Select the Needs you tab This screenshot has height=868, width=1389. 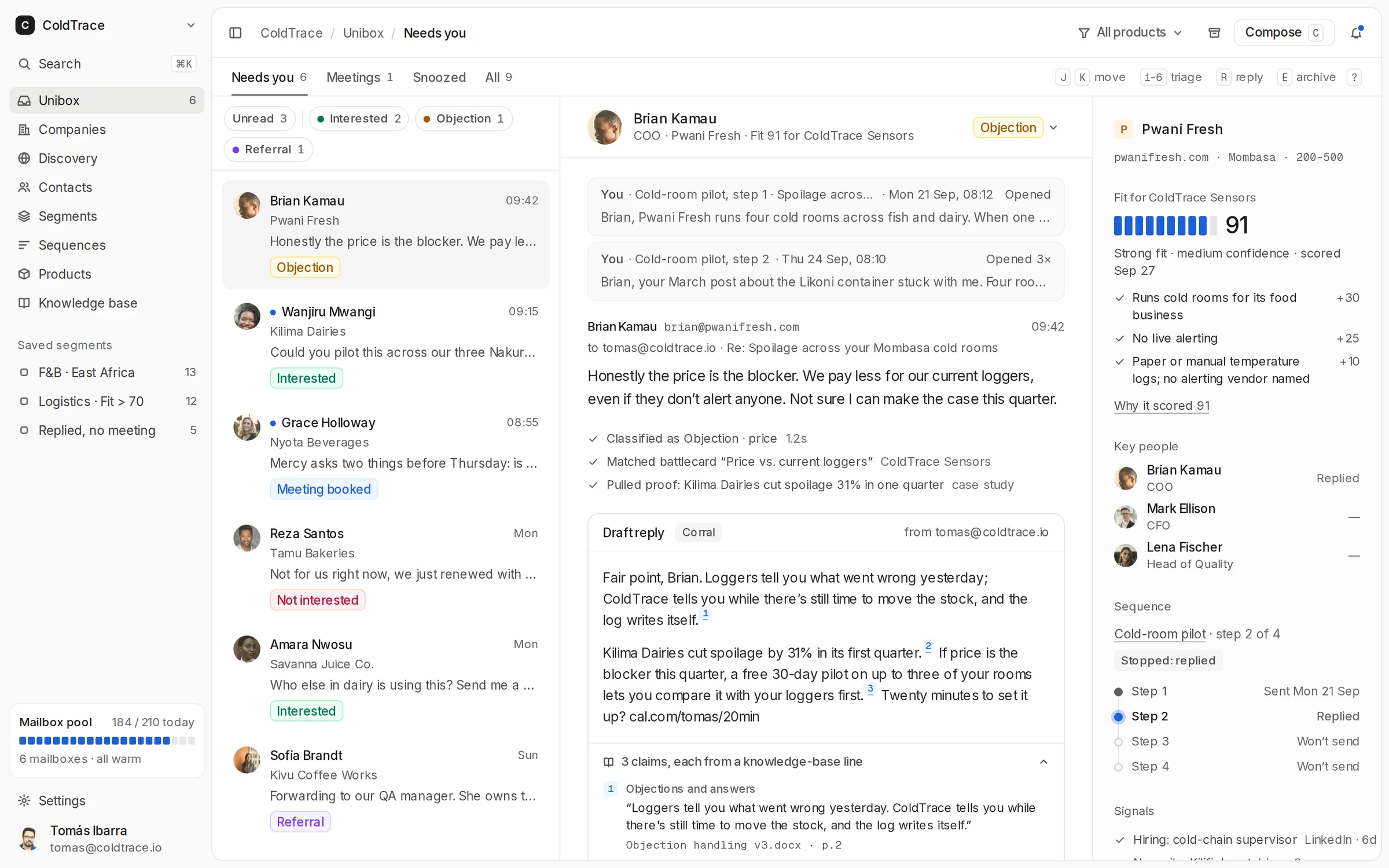pyautogui.click(x=269, y=77)
